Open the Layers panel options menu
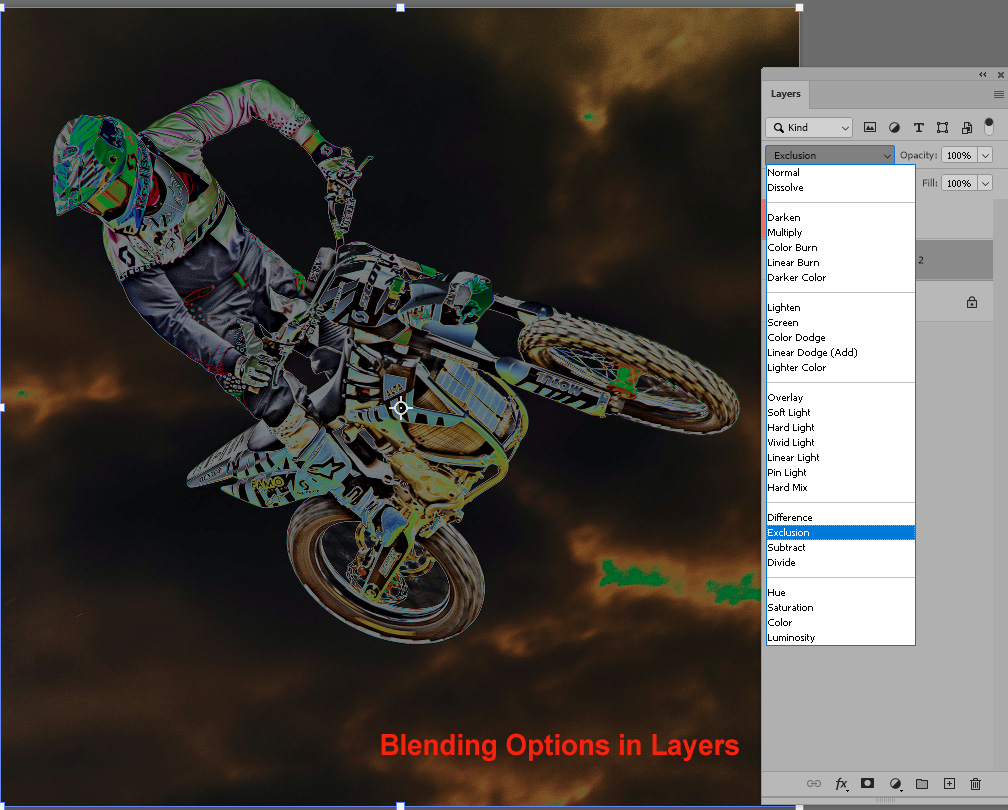 point(998,94)
